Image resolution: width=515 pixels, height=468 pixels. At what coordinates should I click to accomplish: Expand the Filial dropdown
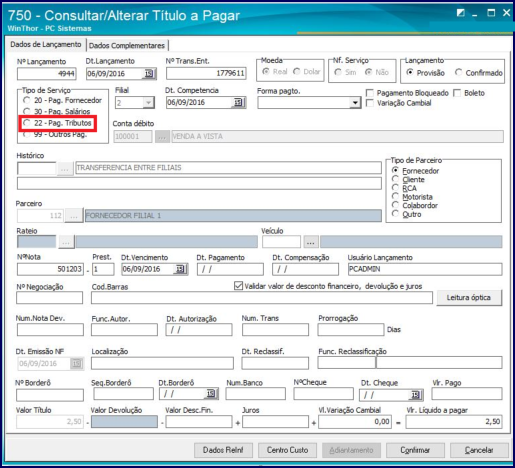click(148, 103)
